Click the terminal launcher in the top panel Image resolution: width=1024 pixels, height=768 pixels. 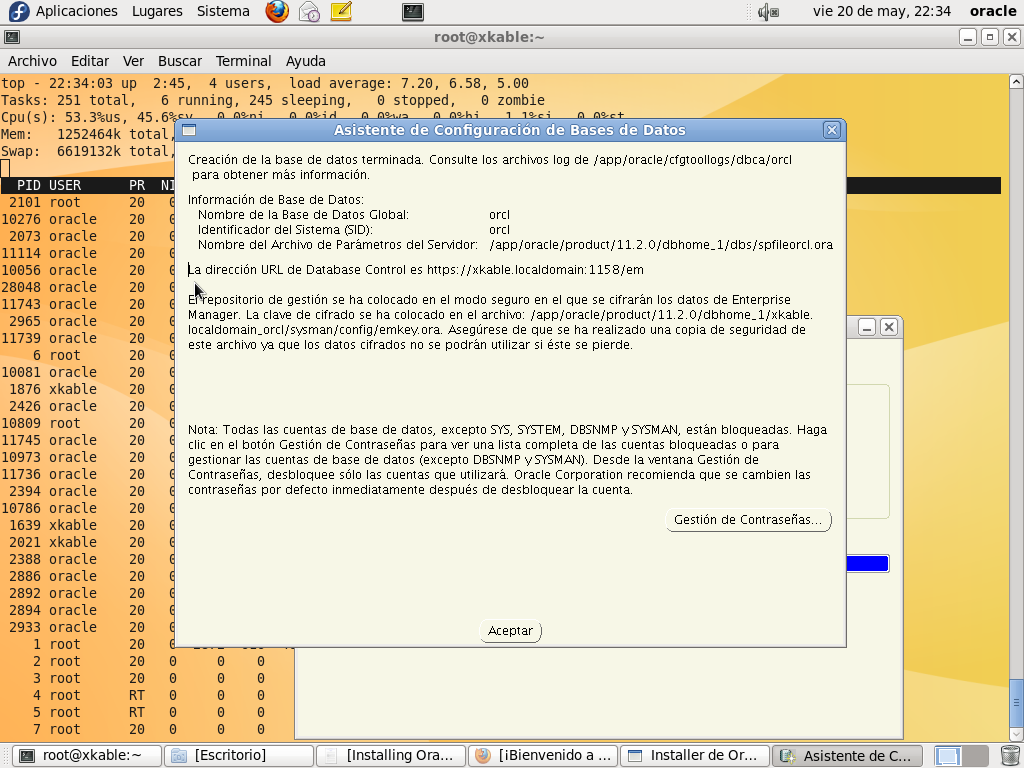click(x=413, y=11)
